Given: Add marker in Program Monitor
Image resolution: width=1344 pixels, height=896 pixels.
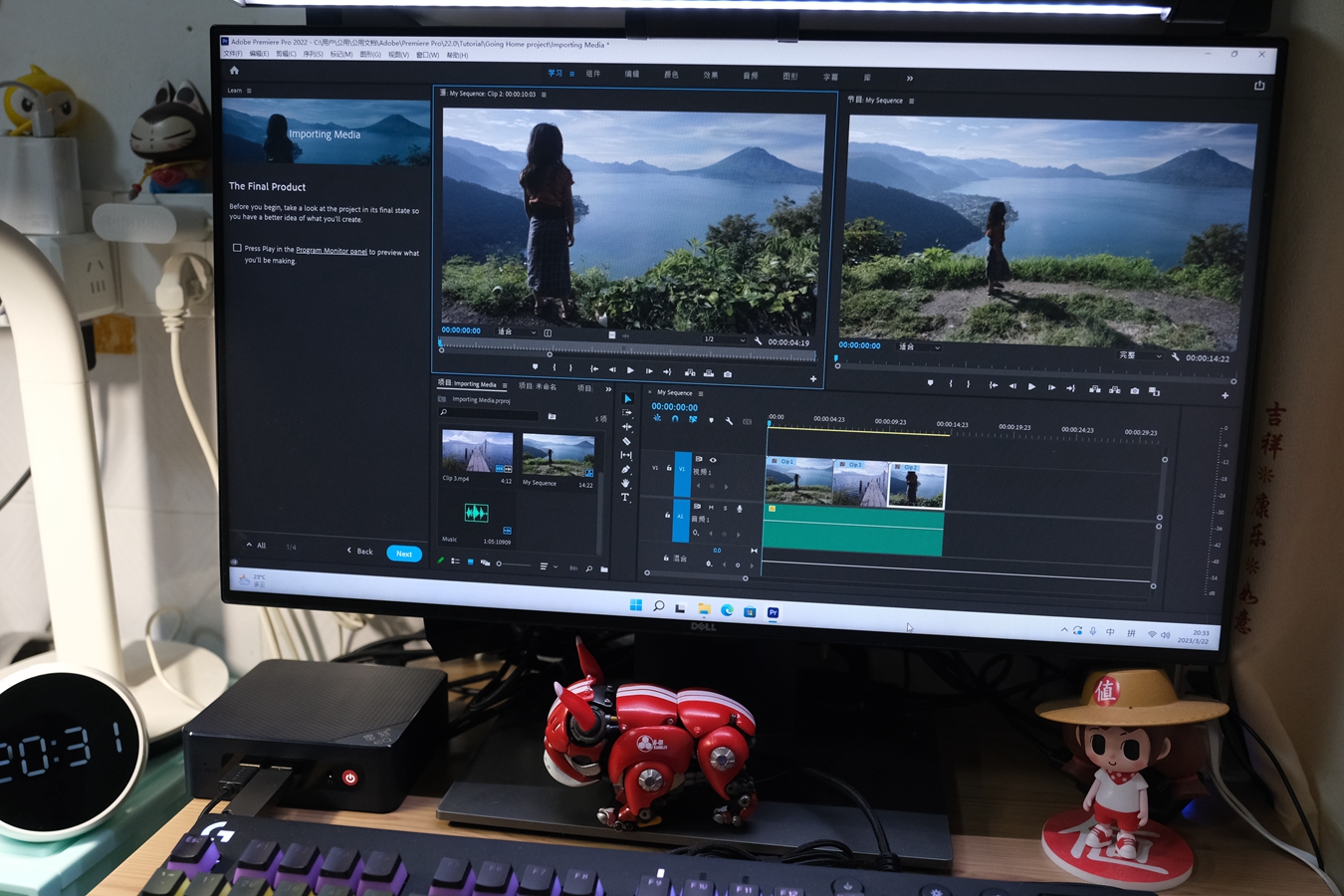Looking at the screenshot, I should click(930, 382).
